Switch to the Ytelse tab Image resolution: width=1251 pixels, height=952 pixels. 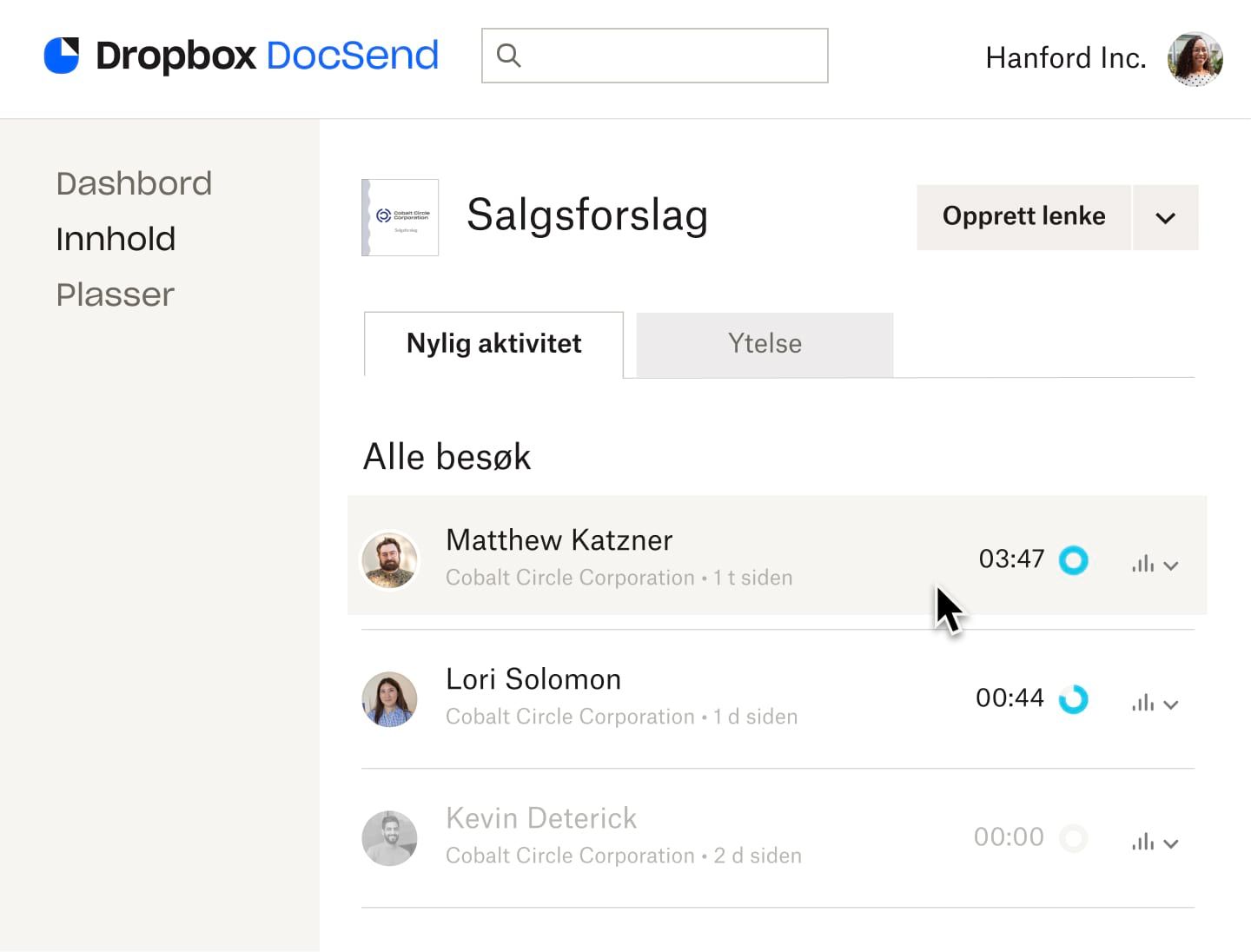pyautogui.click(x=764, y=345)
